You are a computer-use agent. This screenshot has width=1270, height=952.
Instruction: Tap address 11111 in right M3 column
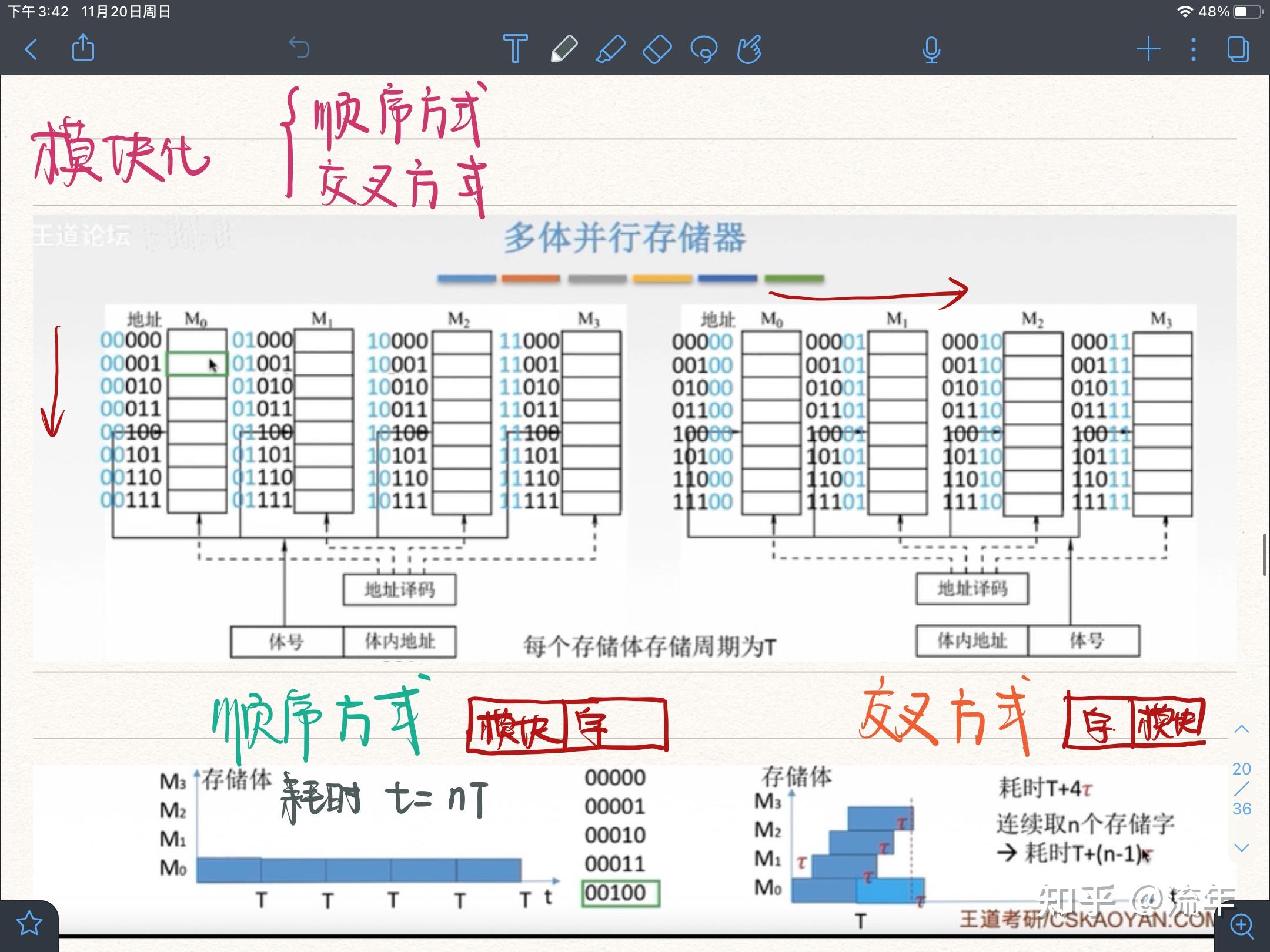click(1101, 502)
